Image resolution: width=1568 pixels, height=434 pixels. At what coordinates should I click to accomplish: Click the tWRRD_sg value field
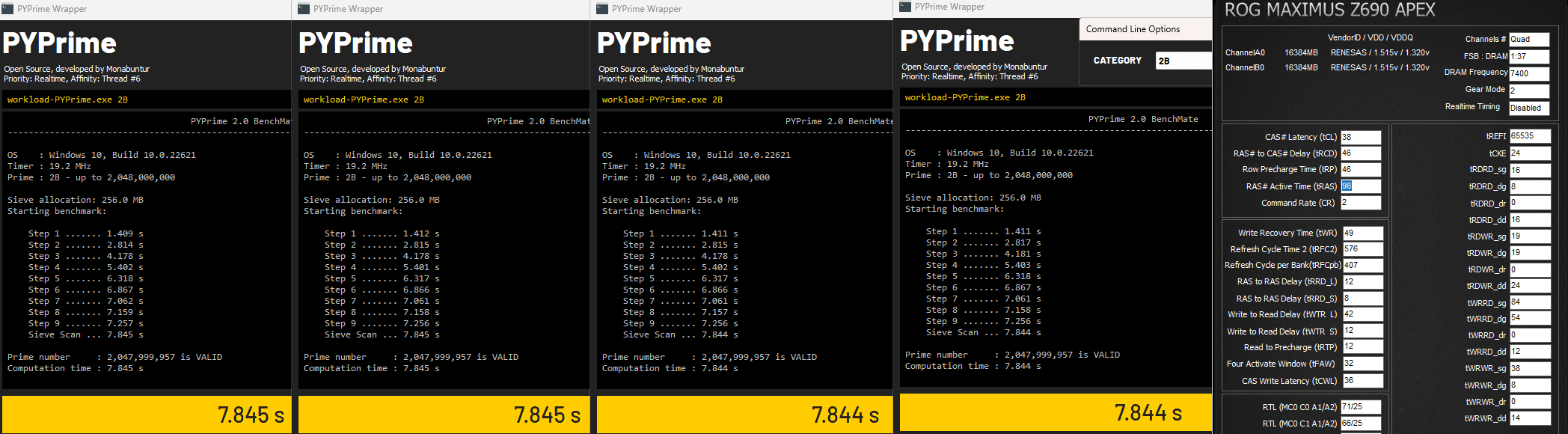(x=1530, y=302)
